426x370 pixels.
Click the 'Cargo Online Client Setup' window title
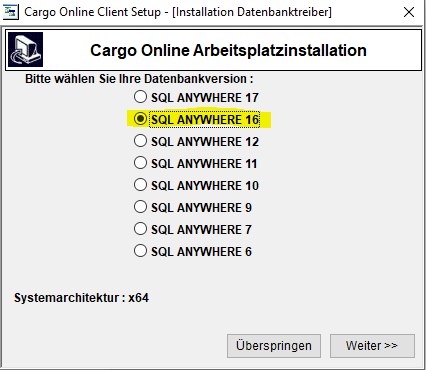pyautogui.click(x=93, y=12)
